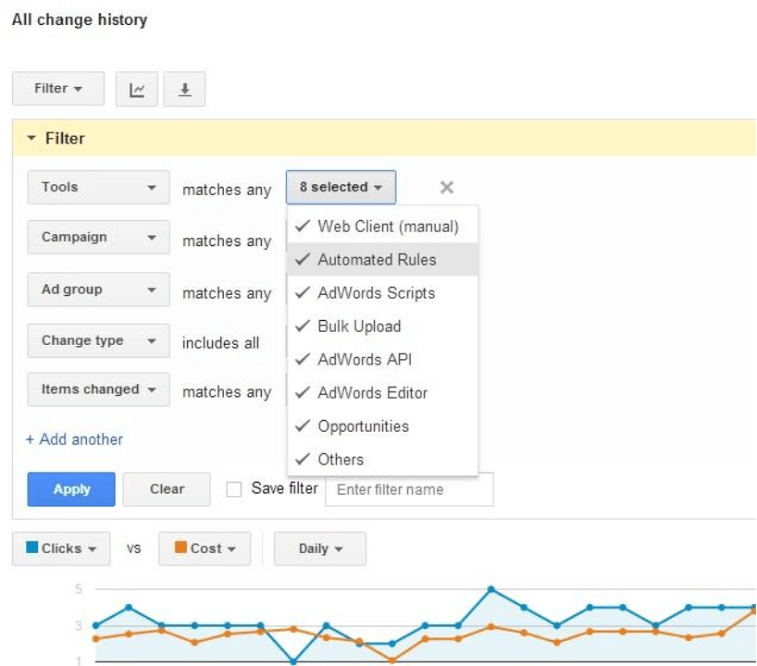Remove the Tools filter row with X

tap(447, 187)
